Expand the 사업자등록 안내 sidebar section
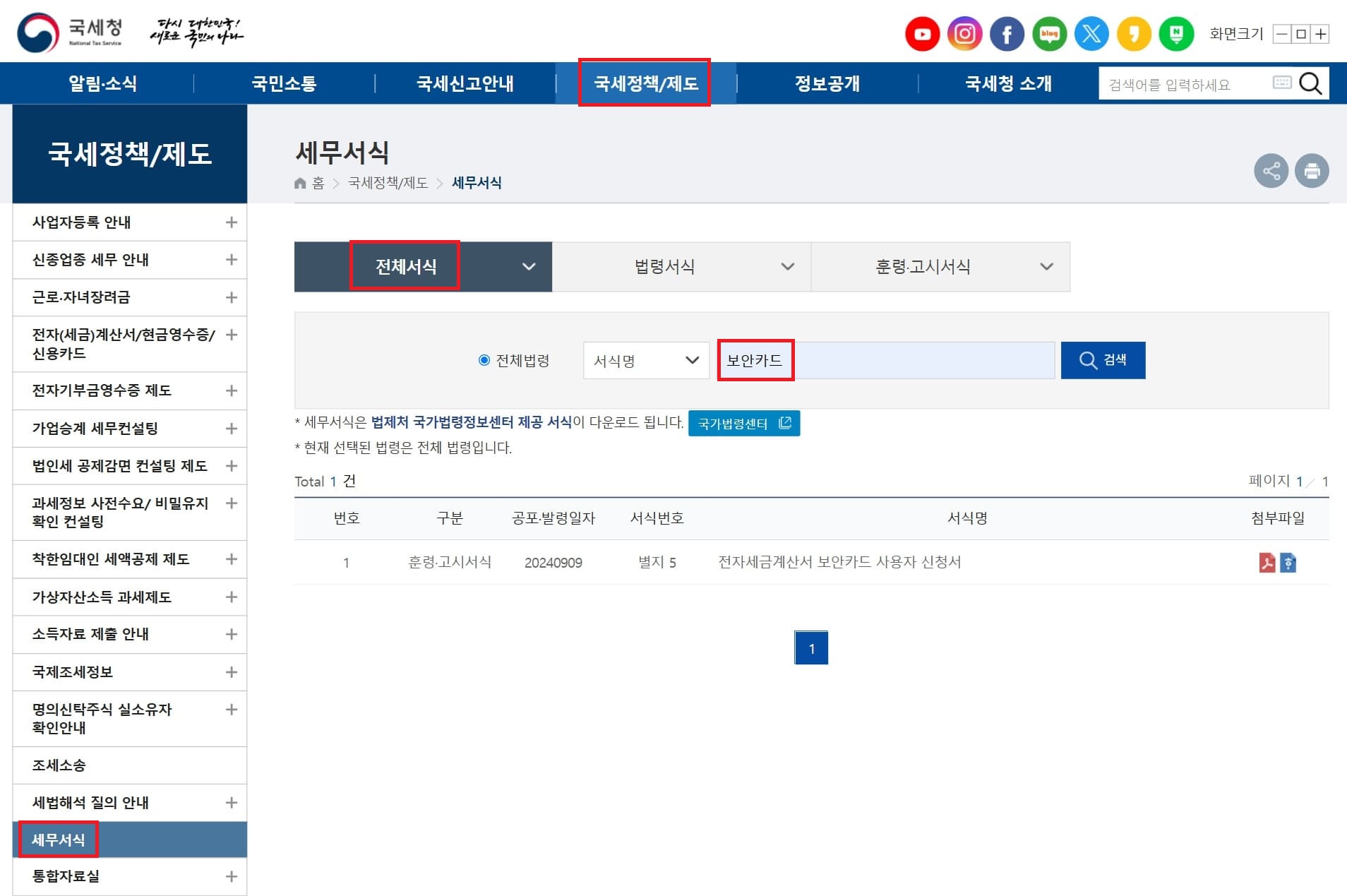 click(x=231, y=222)
